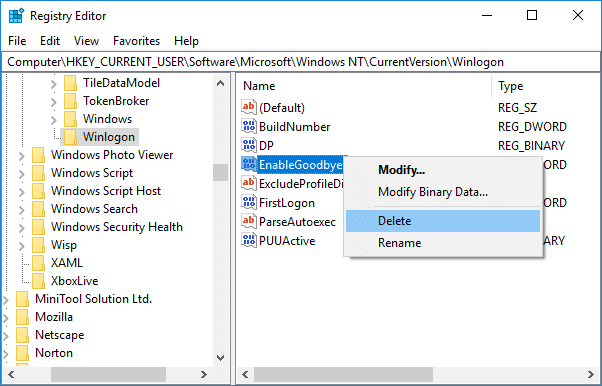Select the (Default) string value icon
The height and width of the screenshot is (386, 602).
249,107
